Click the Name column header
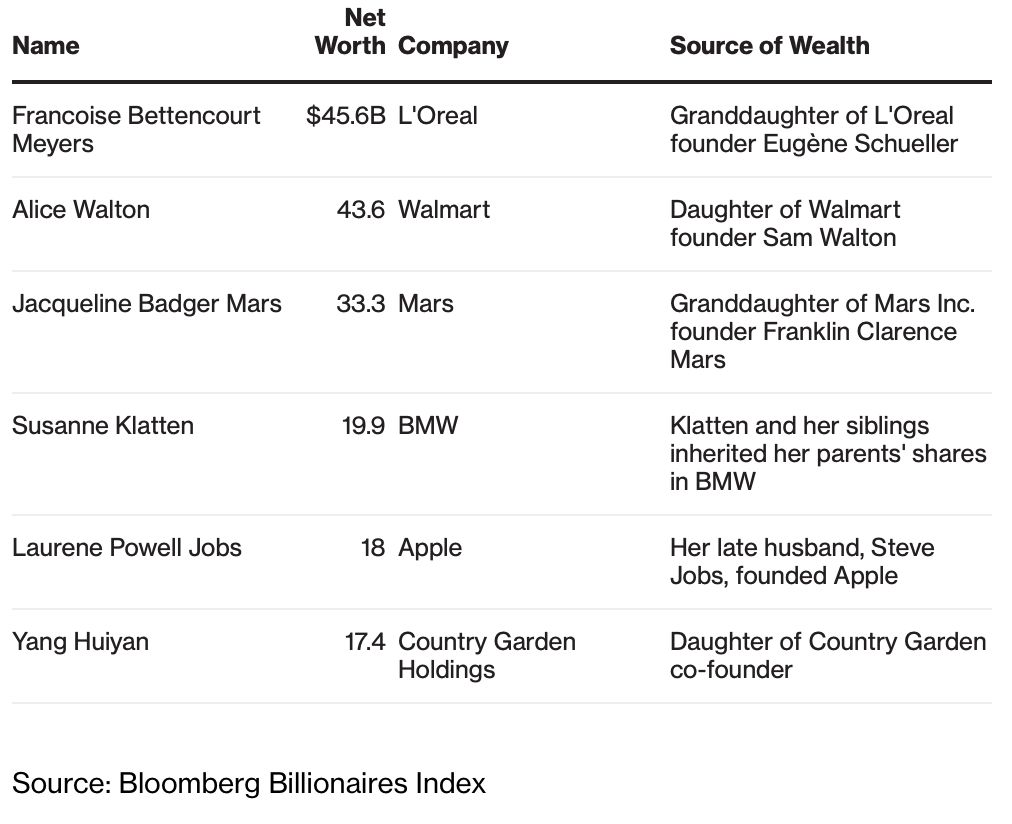Viewport: 1012px width, 824px height. click(45, 46)
